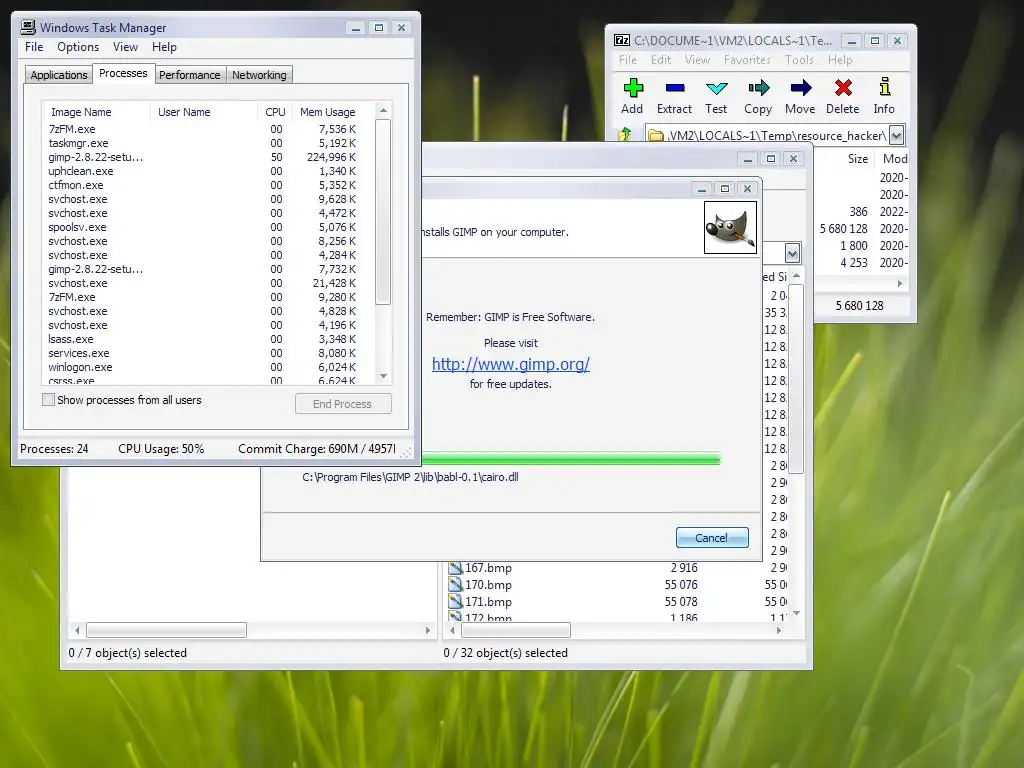Click the Copy icon in 7-Zip toolbar

(758, 88)
